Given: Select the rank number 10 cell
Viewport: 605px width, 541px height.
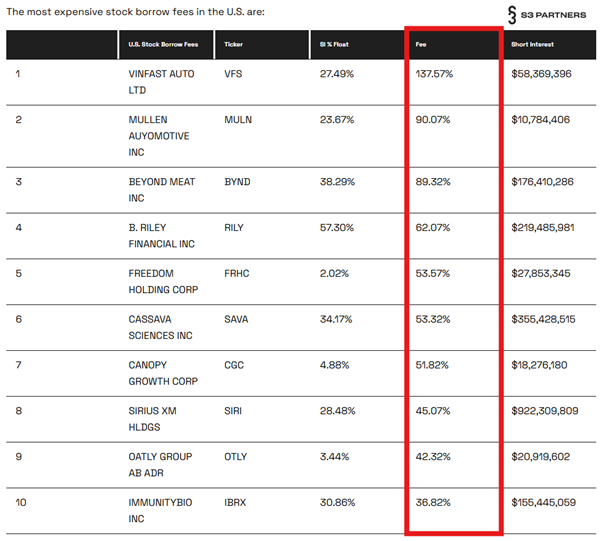Looking at the screenshot, I should 22,502.
